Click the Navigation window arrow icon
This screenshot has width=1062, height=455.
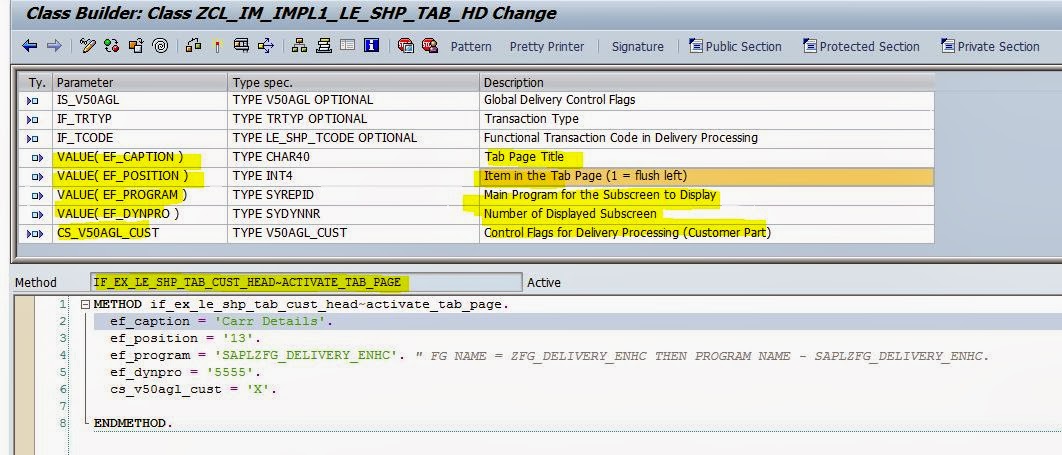pos(266,46)
